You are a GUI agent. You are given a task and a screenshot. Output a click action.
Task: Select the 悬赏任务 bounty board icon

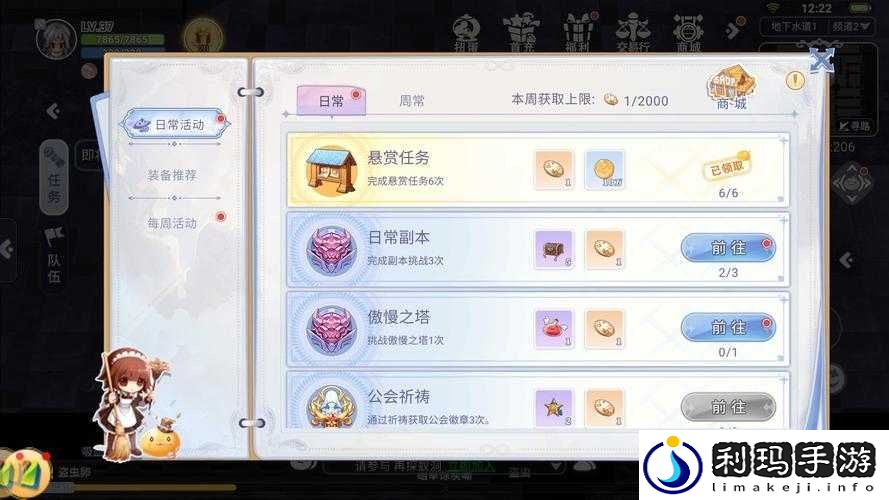coord(331,170)
